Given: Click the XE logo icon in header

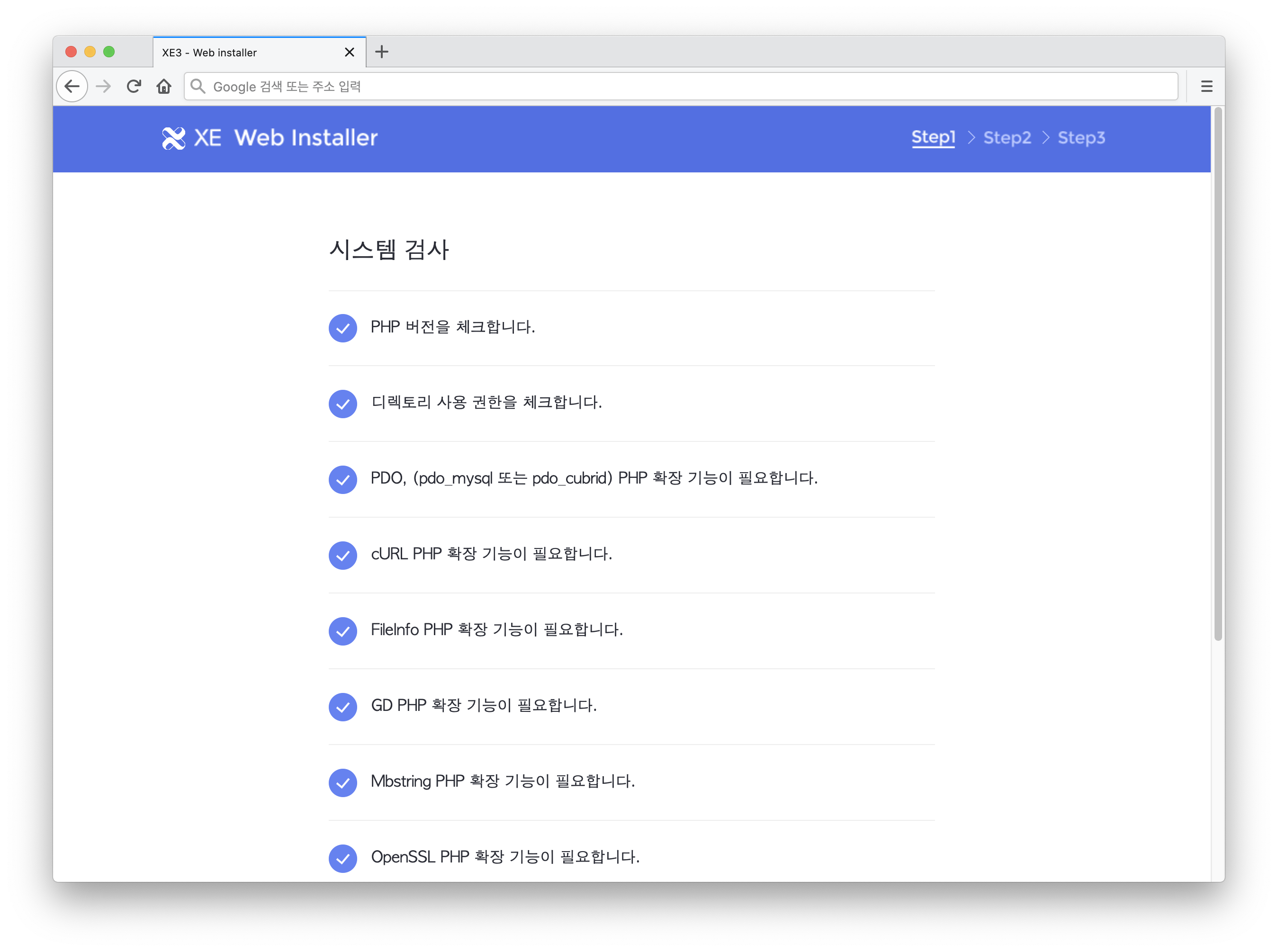Looking at the screenshot, I should (x=173, y=138).
